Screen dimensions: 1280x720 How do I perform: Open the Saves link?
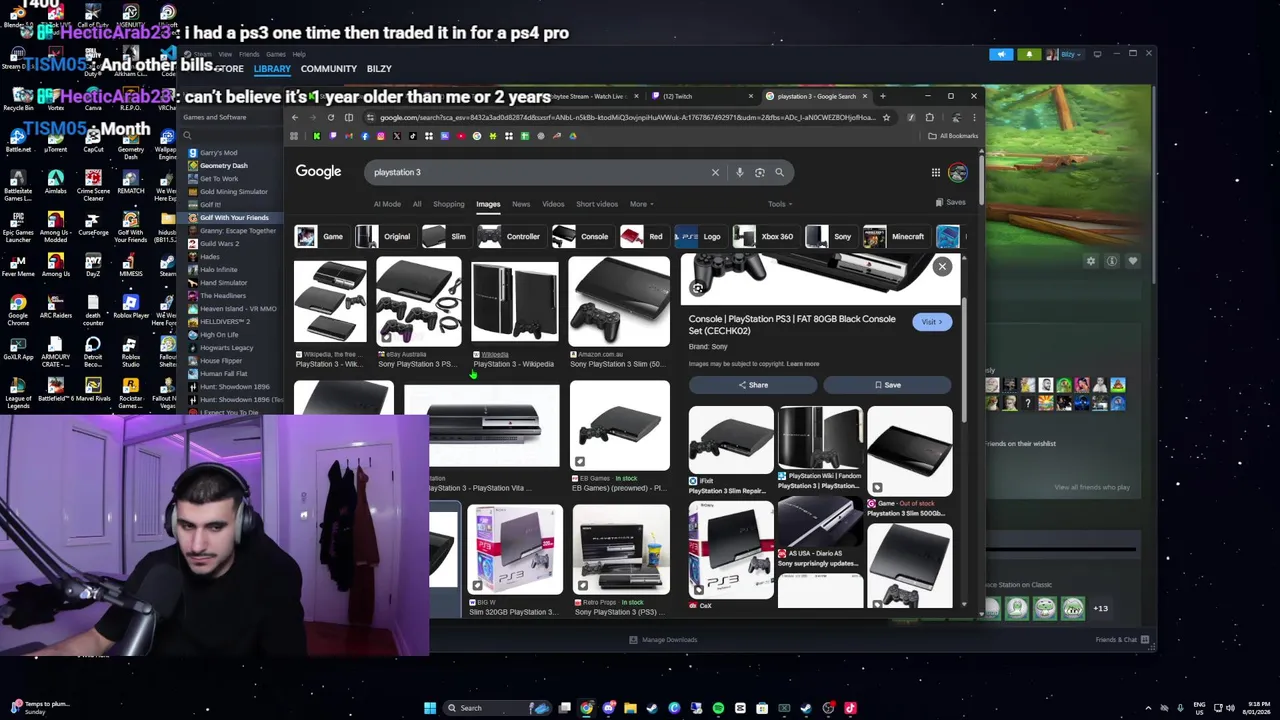click(950, 203)
